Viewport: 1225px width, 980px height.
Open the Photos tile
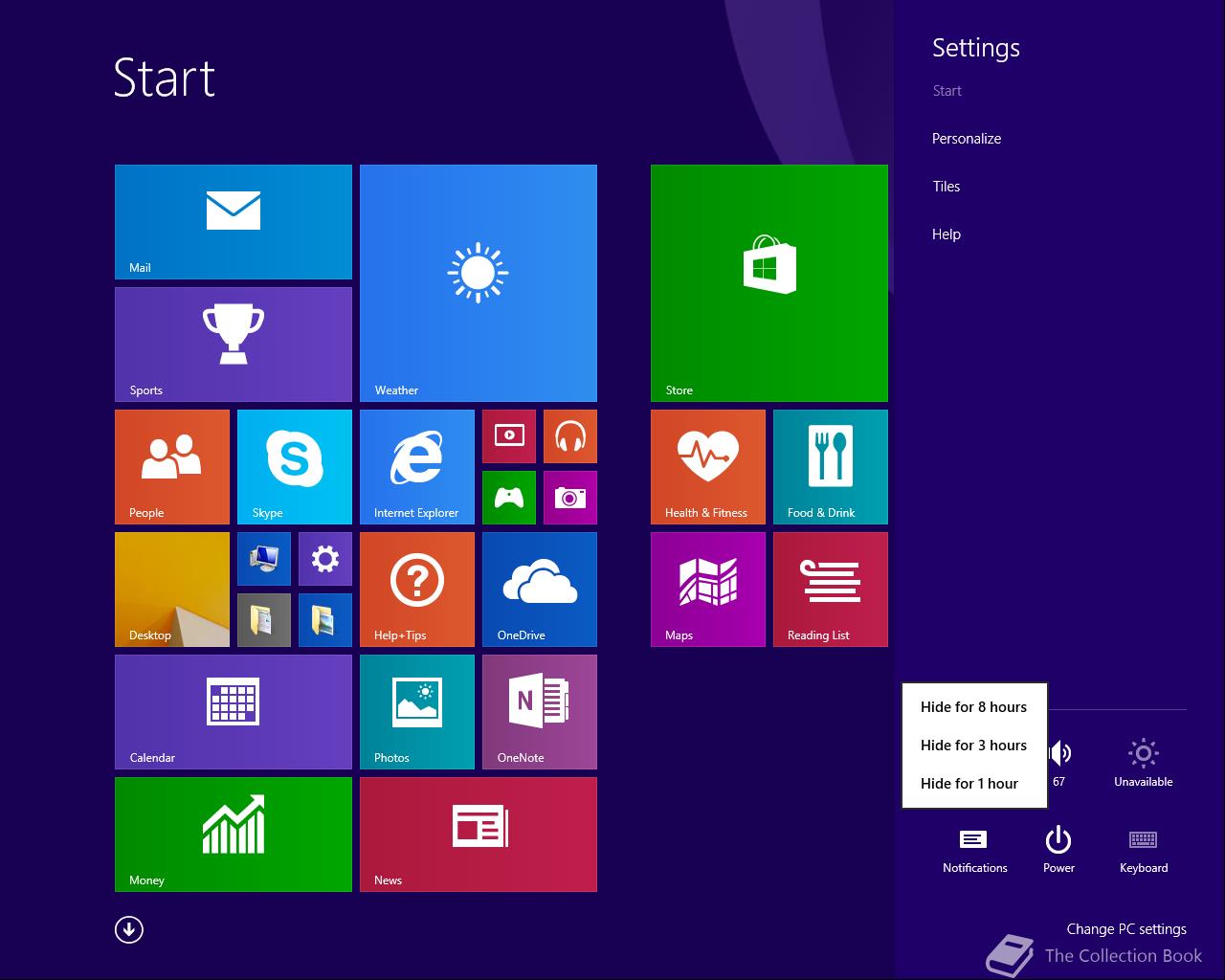pos(417,712)
